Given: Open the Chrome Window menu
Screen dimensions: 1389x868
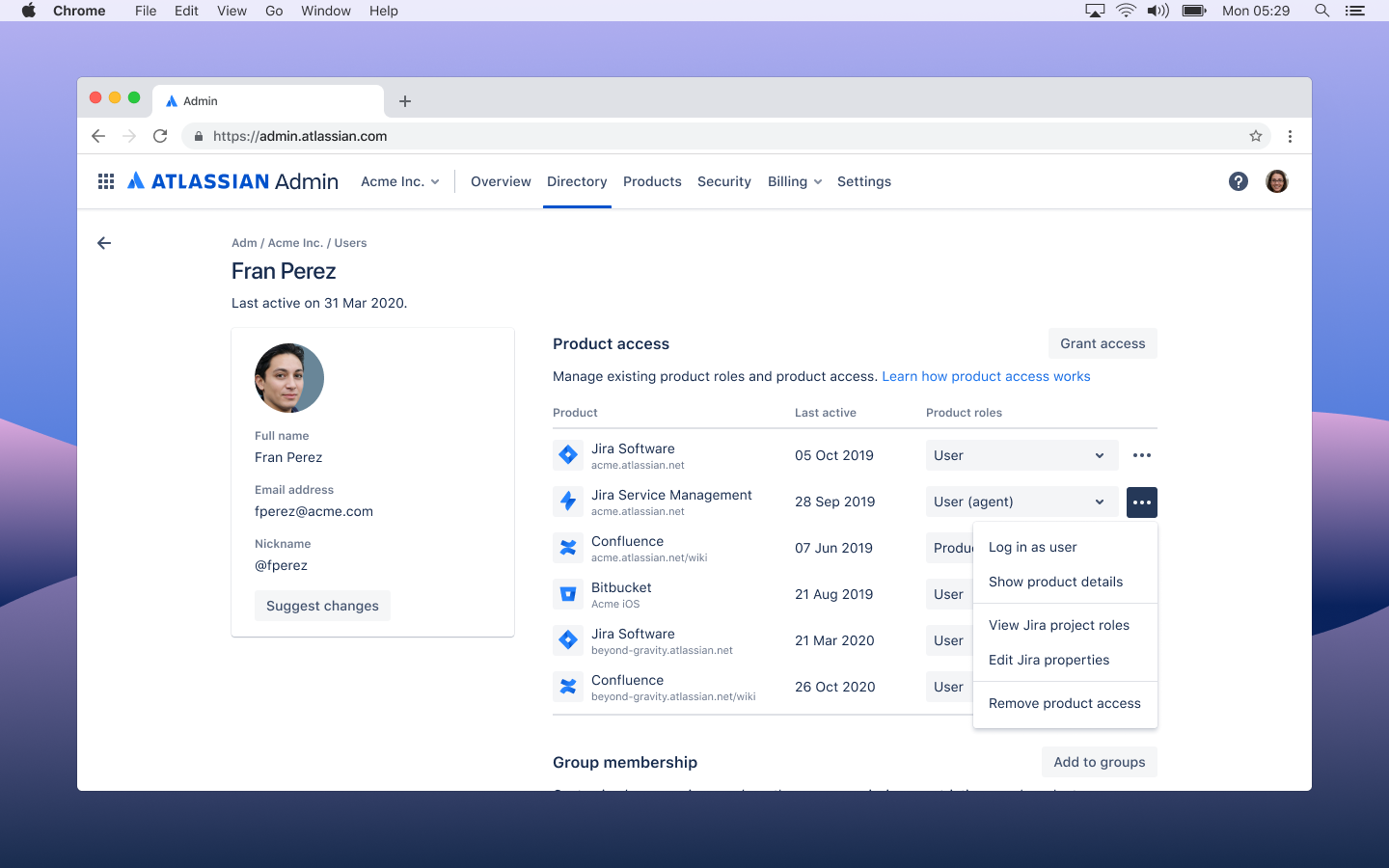Looking at the screenshot, I should tap(326, 11).
